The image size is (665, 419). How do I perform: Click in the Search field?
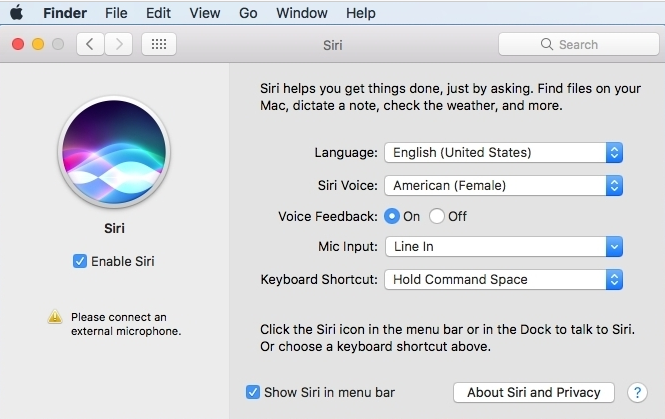click(578, 44)
